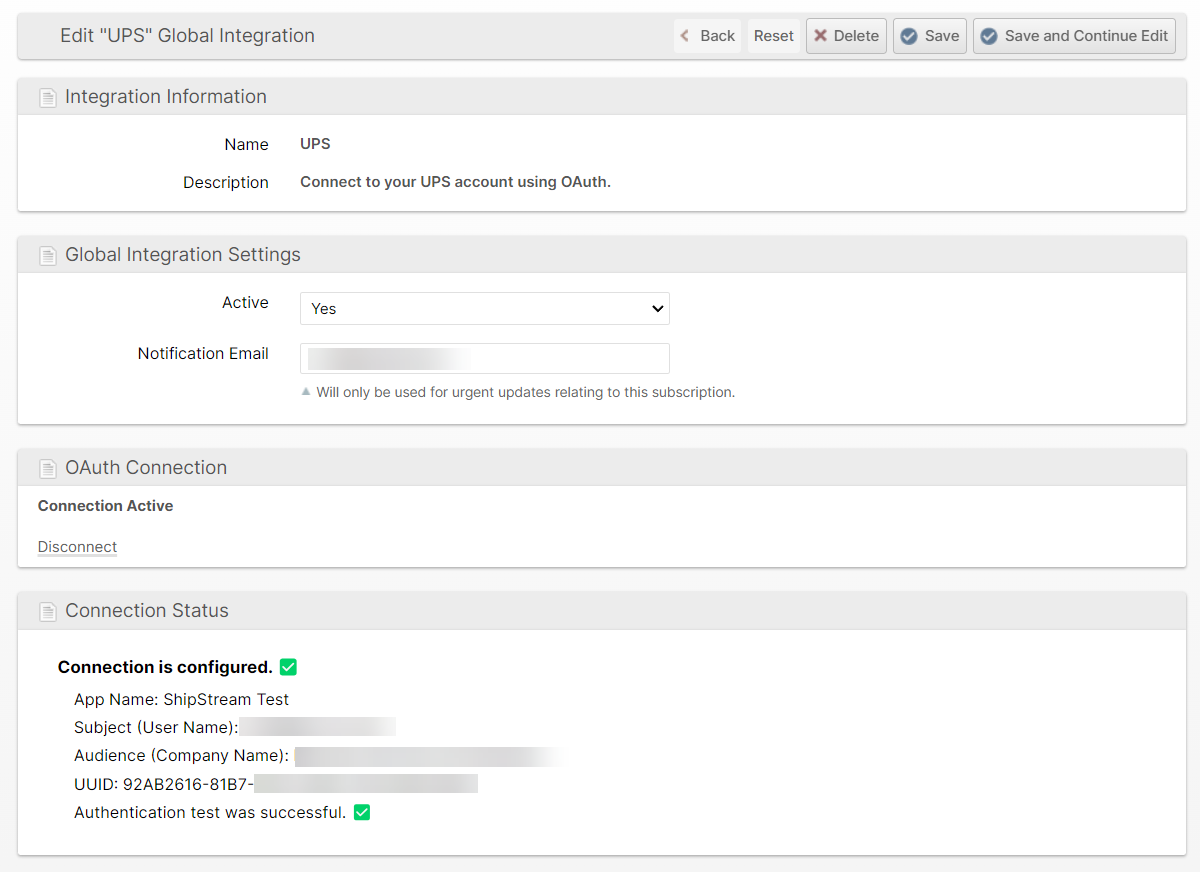Click the Back button
Screen dimensions: 1200x872
[707, 36]
